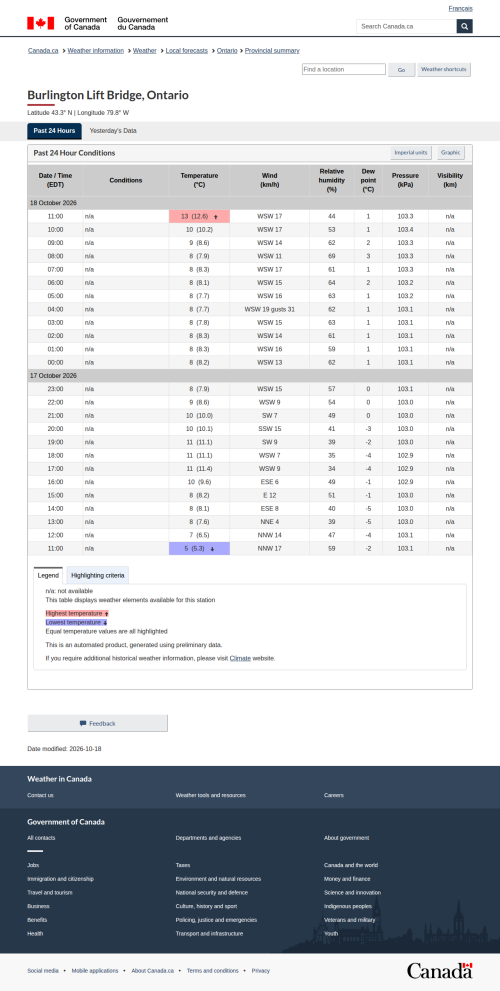Open Ontario breadcrumb link
The height and width of the screenshot is (991, 500).
pos(227,51)
